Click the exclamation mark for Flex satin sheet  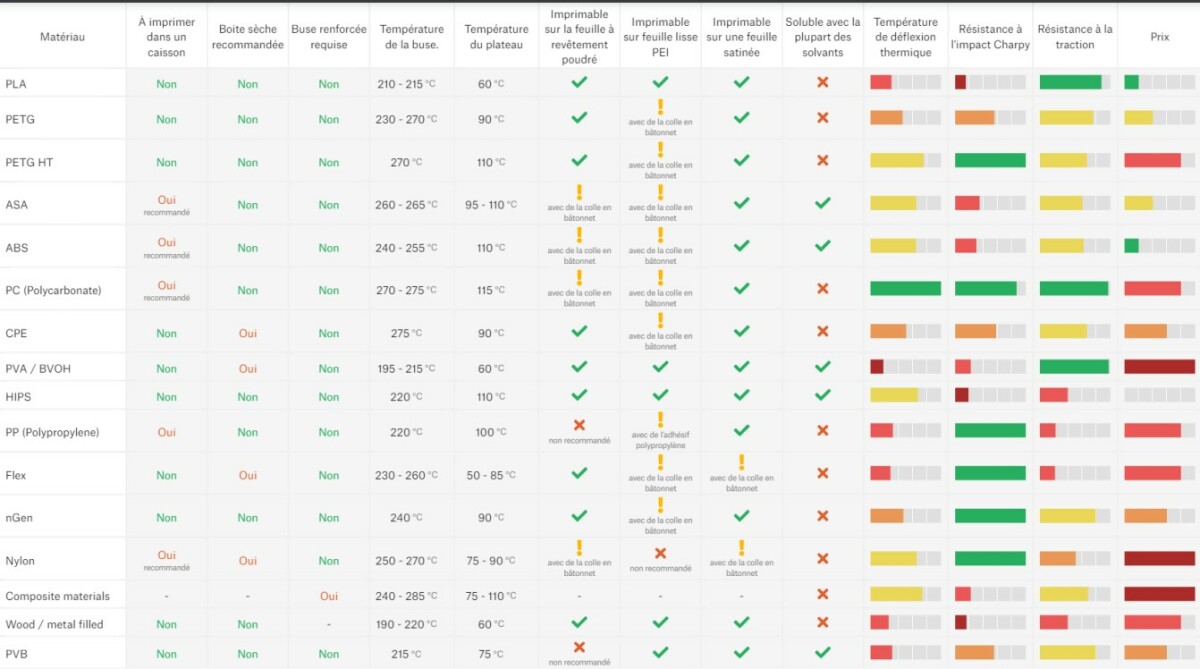coord(741,462)
